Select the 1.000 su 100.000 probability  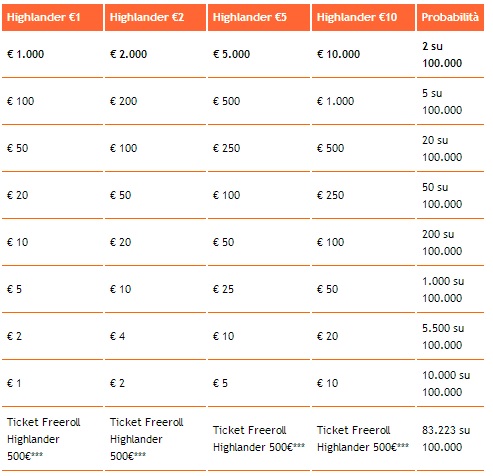443,289
